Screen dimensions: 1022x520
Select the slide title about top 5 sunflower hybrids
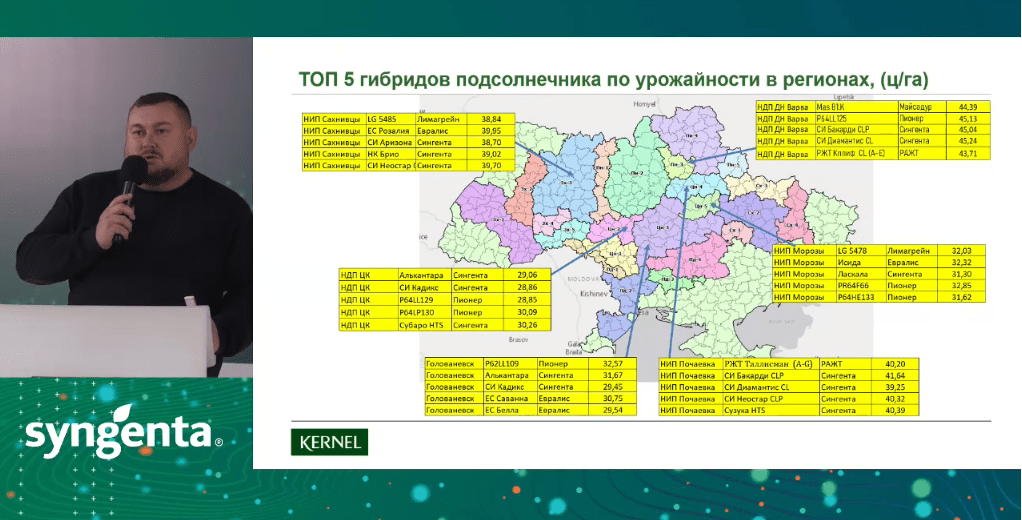(613, 80)
